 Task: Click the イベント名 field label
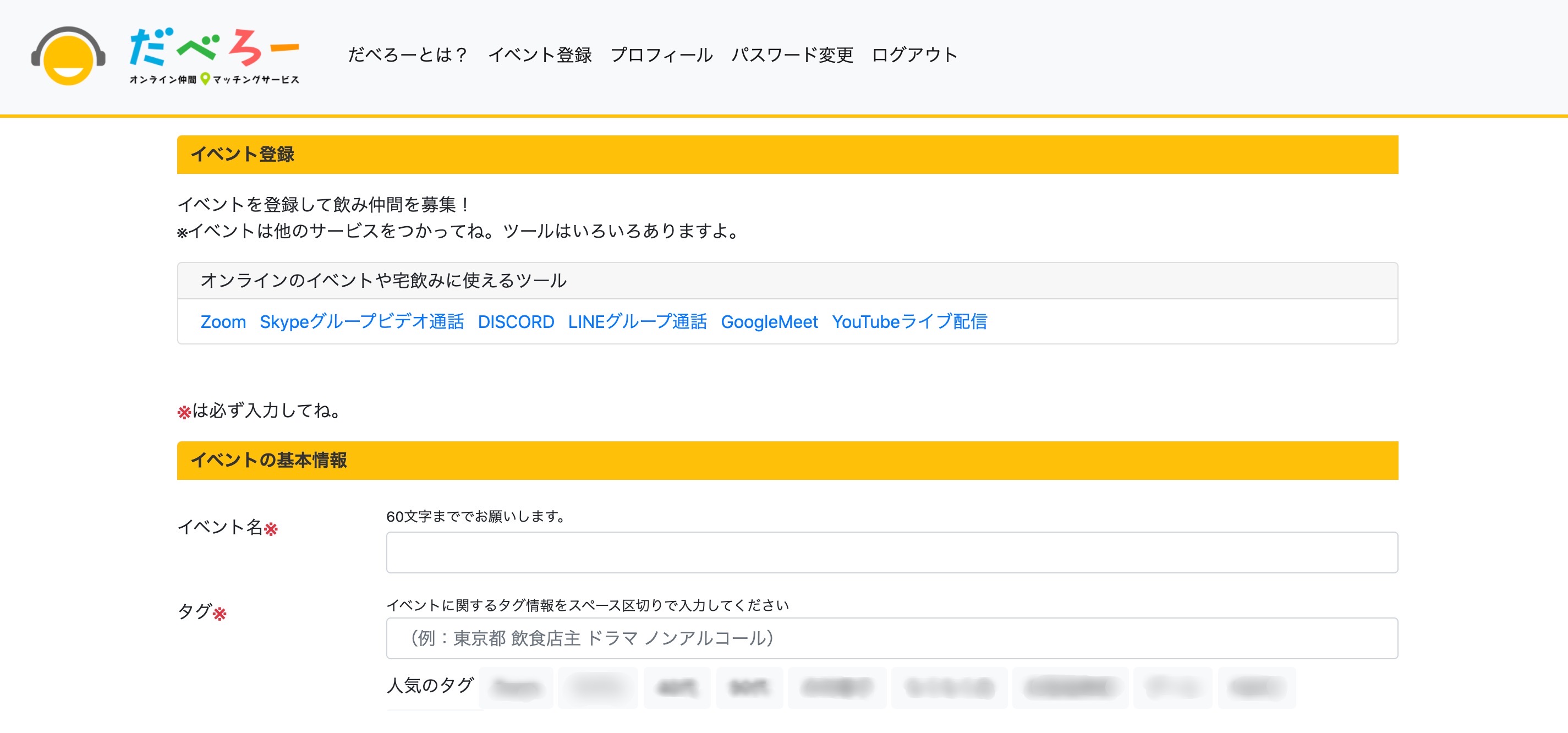[x=228, y=527]
